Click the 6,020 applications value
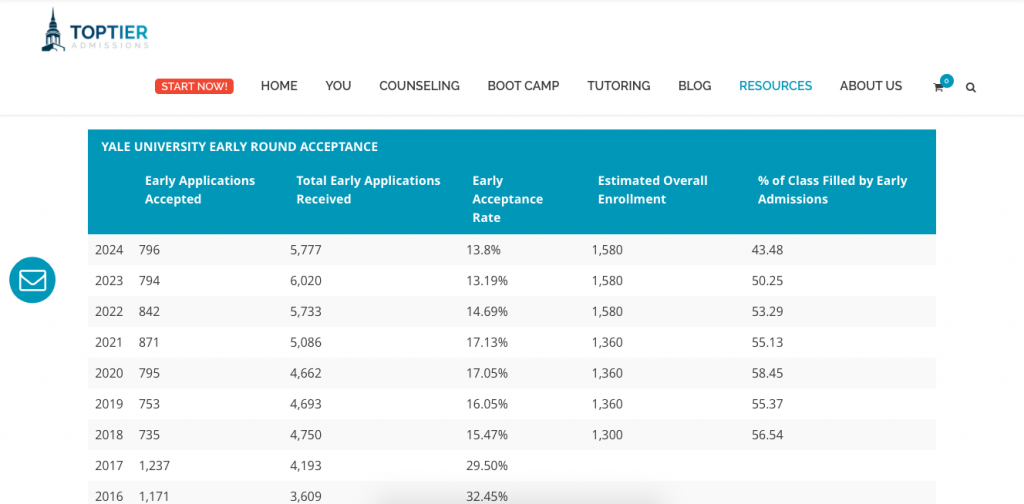 pos(306,281)
